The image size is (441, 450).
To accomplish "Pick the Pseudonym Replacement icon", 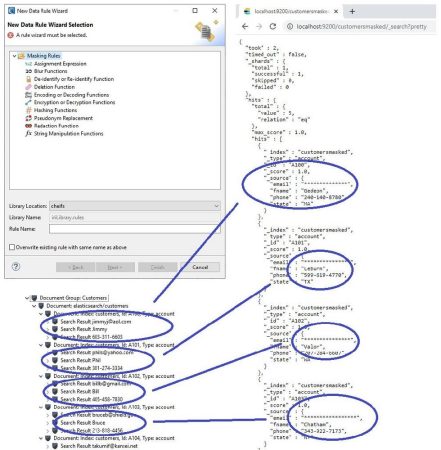I will tap(29, 118).
